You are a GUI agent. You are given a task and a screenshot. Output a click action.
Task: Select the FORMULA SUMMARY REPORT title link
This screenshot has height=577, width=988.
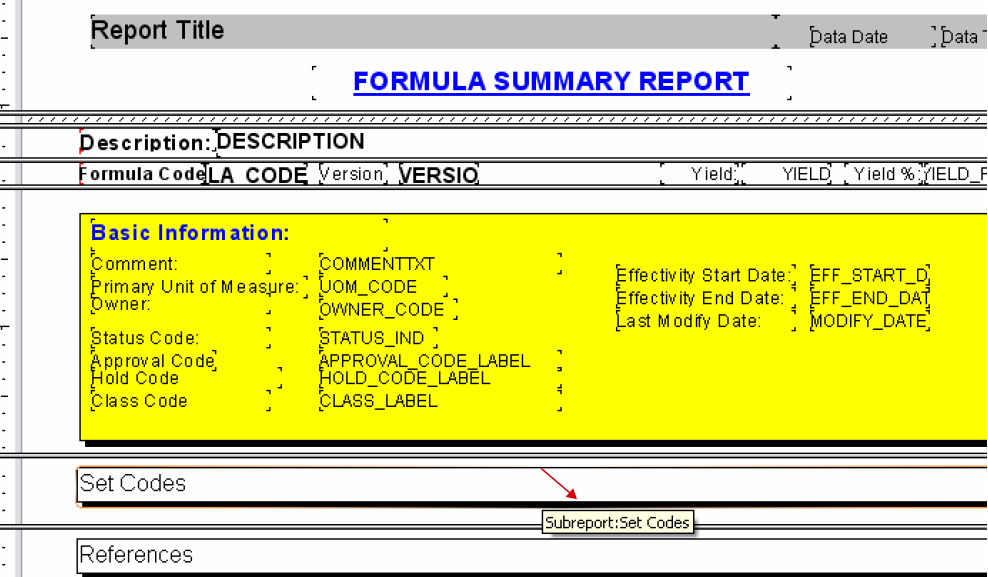tap(551, 80)
